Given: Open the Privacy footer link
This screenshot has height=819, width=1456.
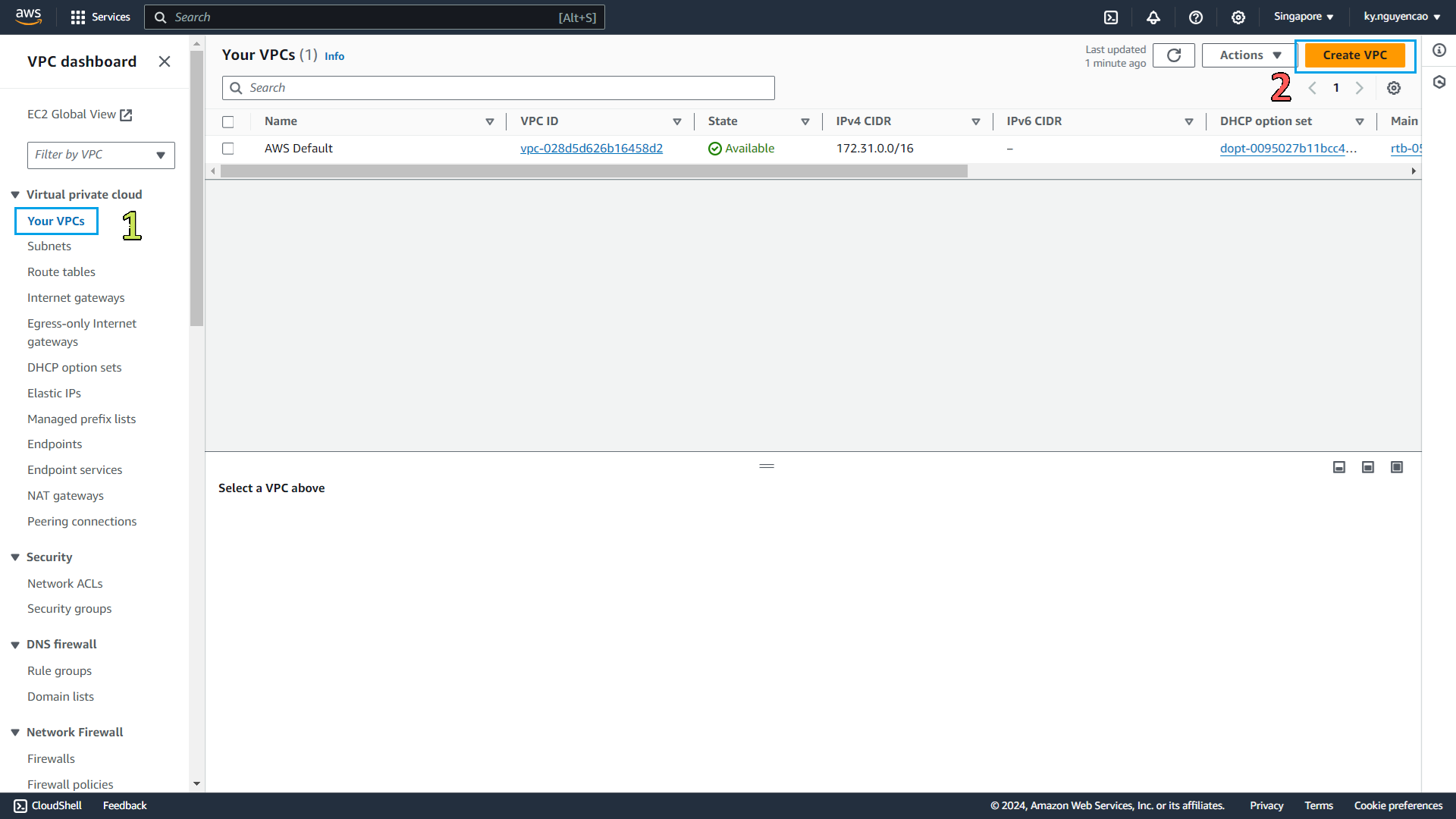Looking at the screenshot, I should [1266, 806].
